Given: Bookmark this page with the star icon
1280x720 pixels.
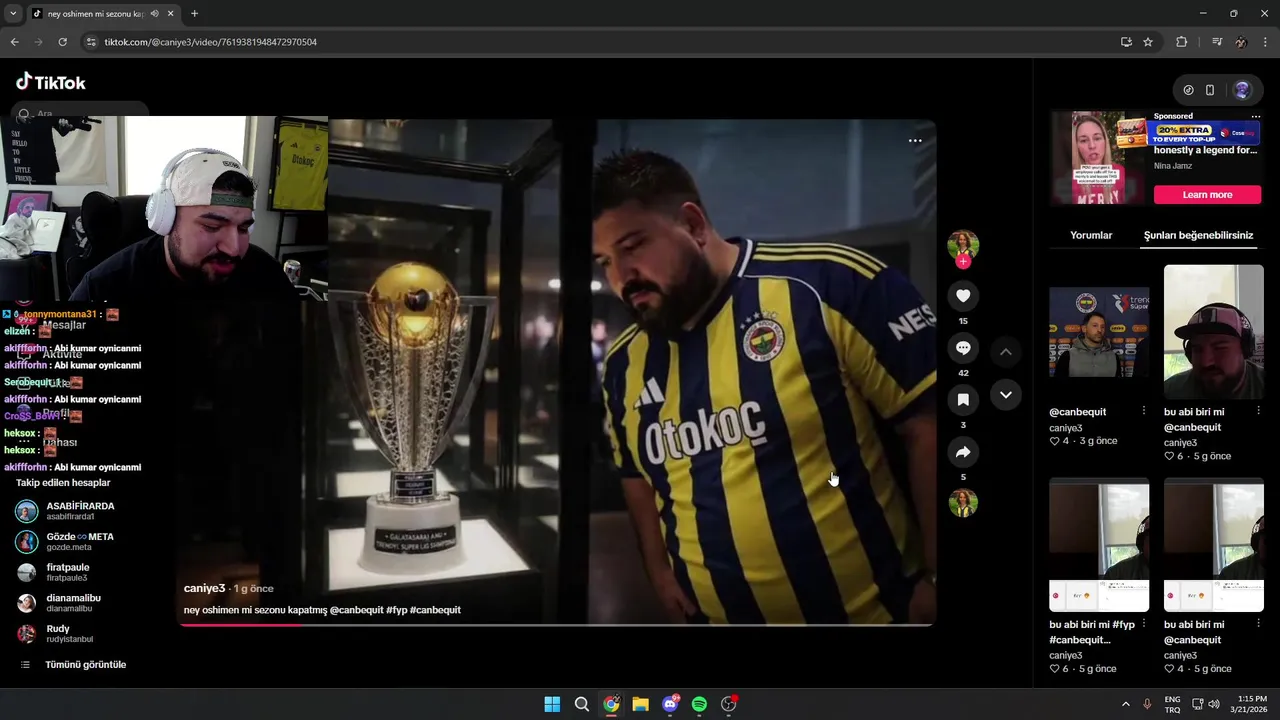Looking at the screenshot, I should click(x=1148, y=42).
